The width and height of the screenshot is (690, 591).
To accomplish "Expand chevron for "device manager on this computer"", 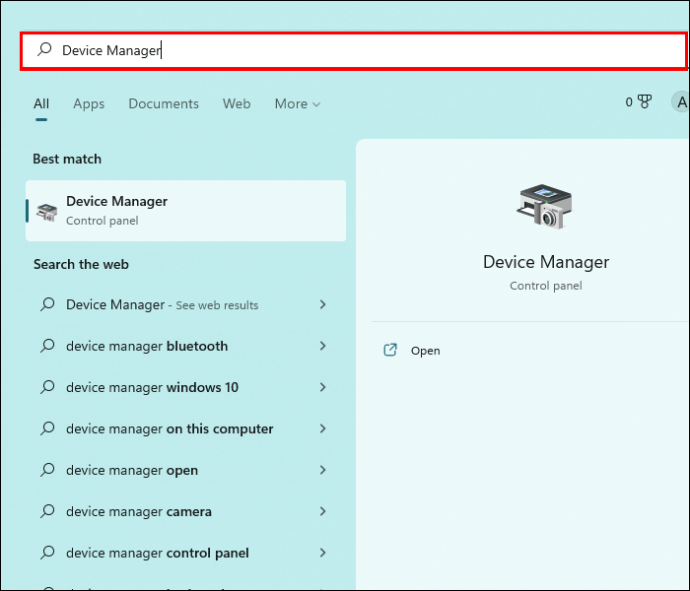I will 322,429.
